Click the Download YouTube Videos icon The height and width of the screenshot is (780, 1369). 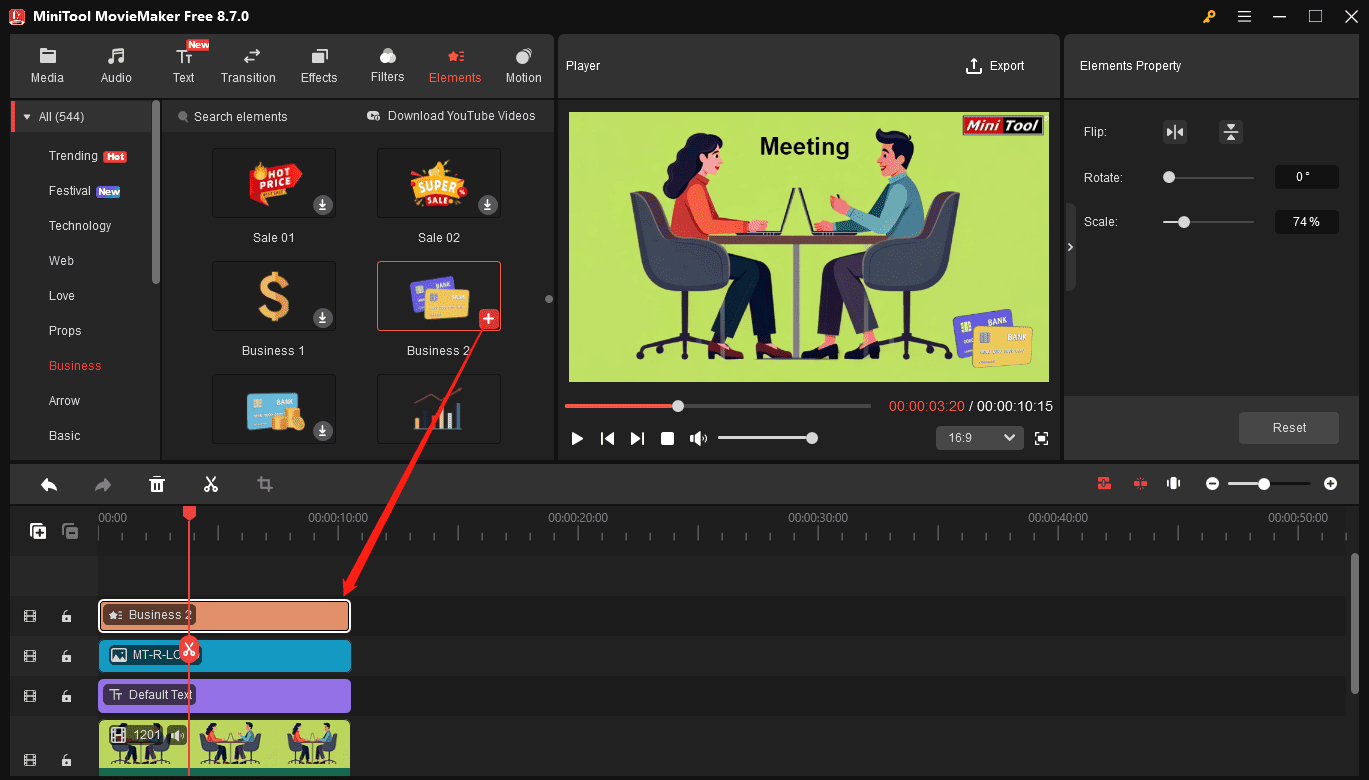pos(374,116)
